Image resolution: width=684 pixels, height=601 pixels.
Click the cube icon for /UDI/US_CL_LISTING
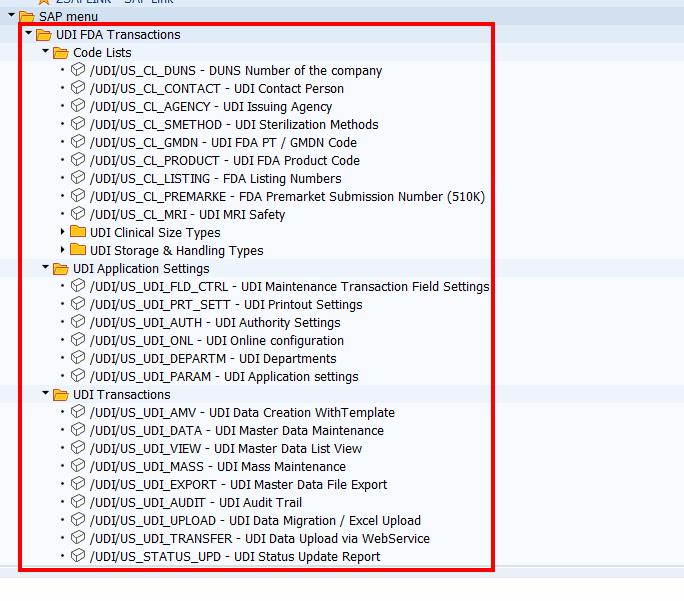pyautogui.click(x=78, y=178)
